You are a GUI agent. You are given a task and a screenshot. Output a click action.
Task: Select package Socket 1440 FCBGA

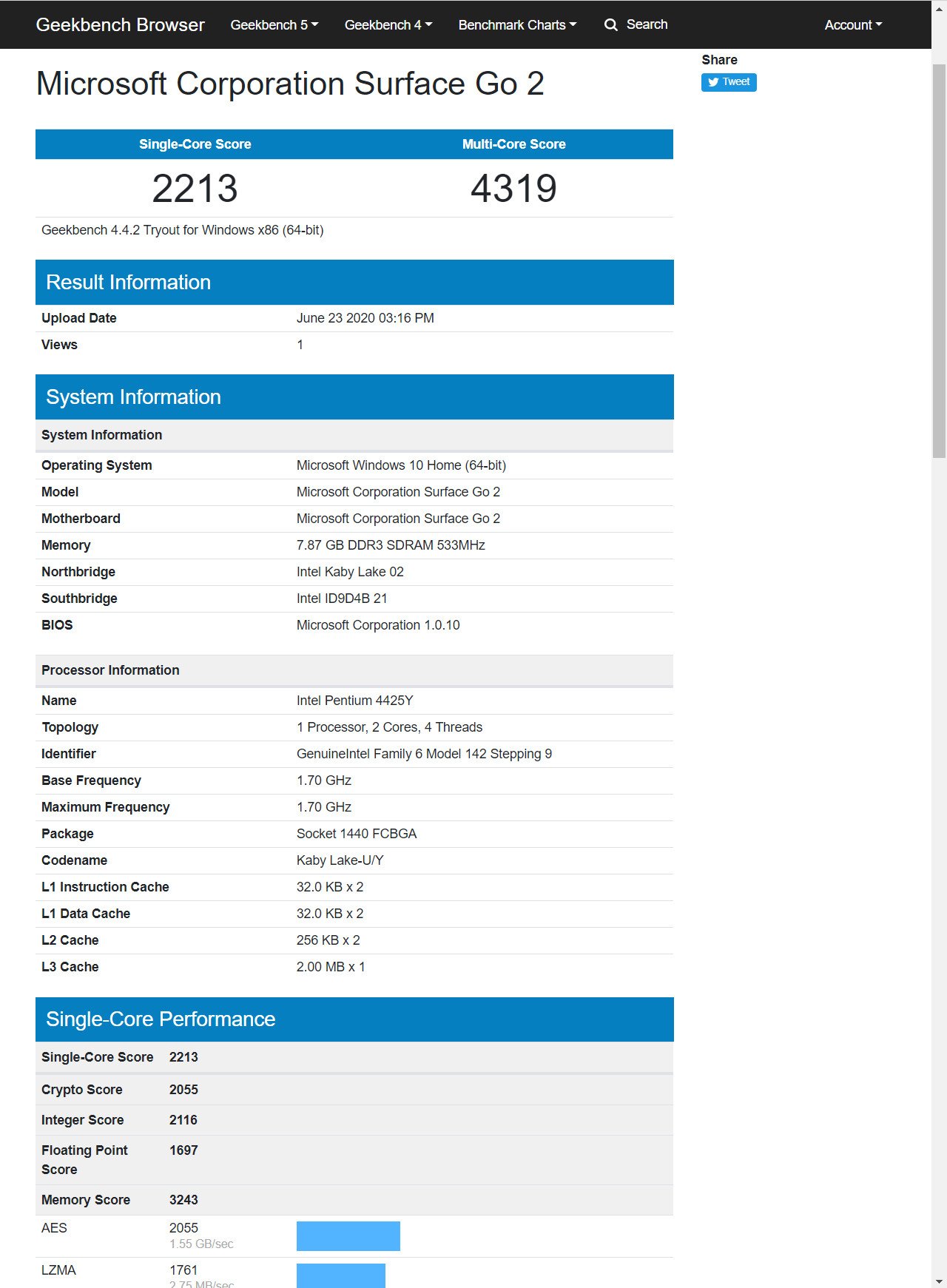(357, 834)
